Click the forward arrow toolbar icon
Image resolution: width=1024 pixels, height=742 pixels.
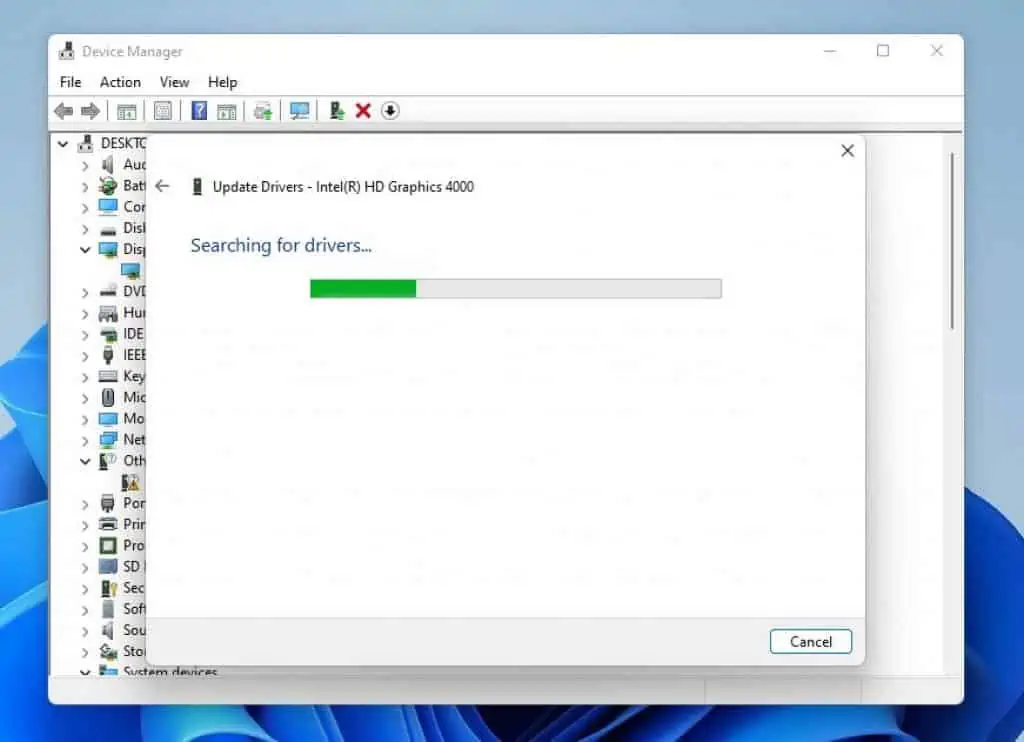90,110
